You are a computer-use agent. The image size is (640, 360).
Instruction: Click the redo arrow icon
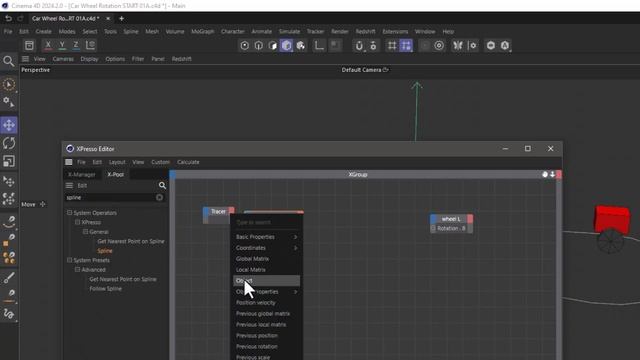click(x=20, y=18)
